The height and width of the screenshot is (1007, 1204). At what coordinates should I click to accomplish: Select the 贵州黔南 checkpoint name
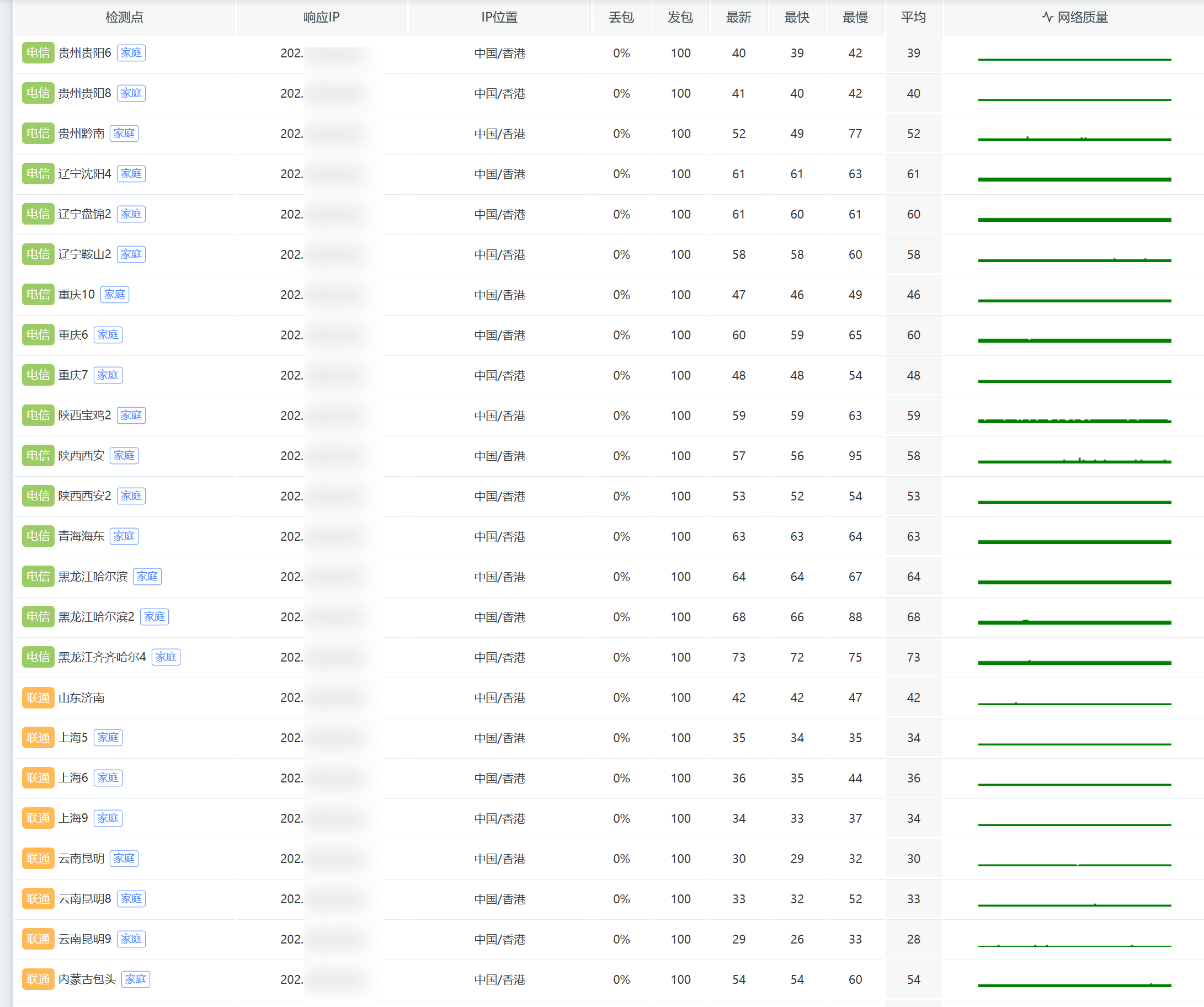[x=82, y=133]
